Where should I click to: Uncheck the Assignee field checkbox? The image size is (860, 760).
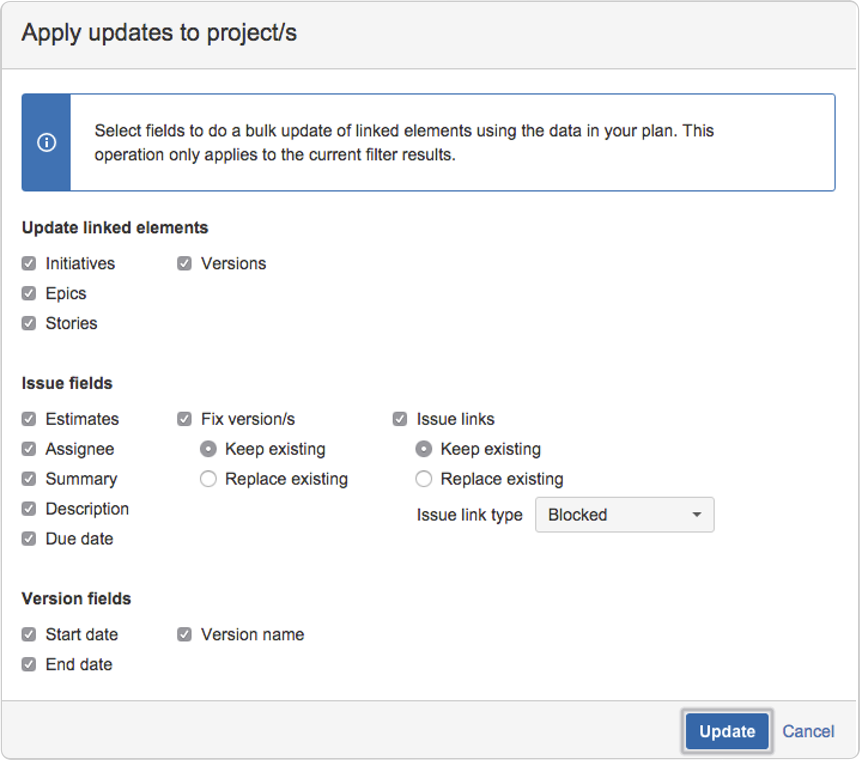tap(29, 449)
